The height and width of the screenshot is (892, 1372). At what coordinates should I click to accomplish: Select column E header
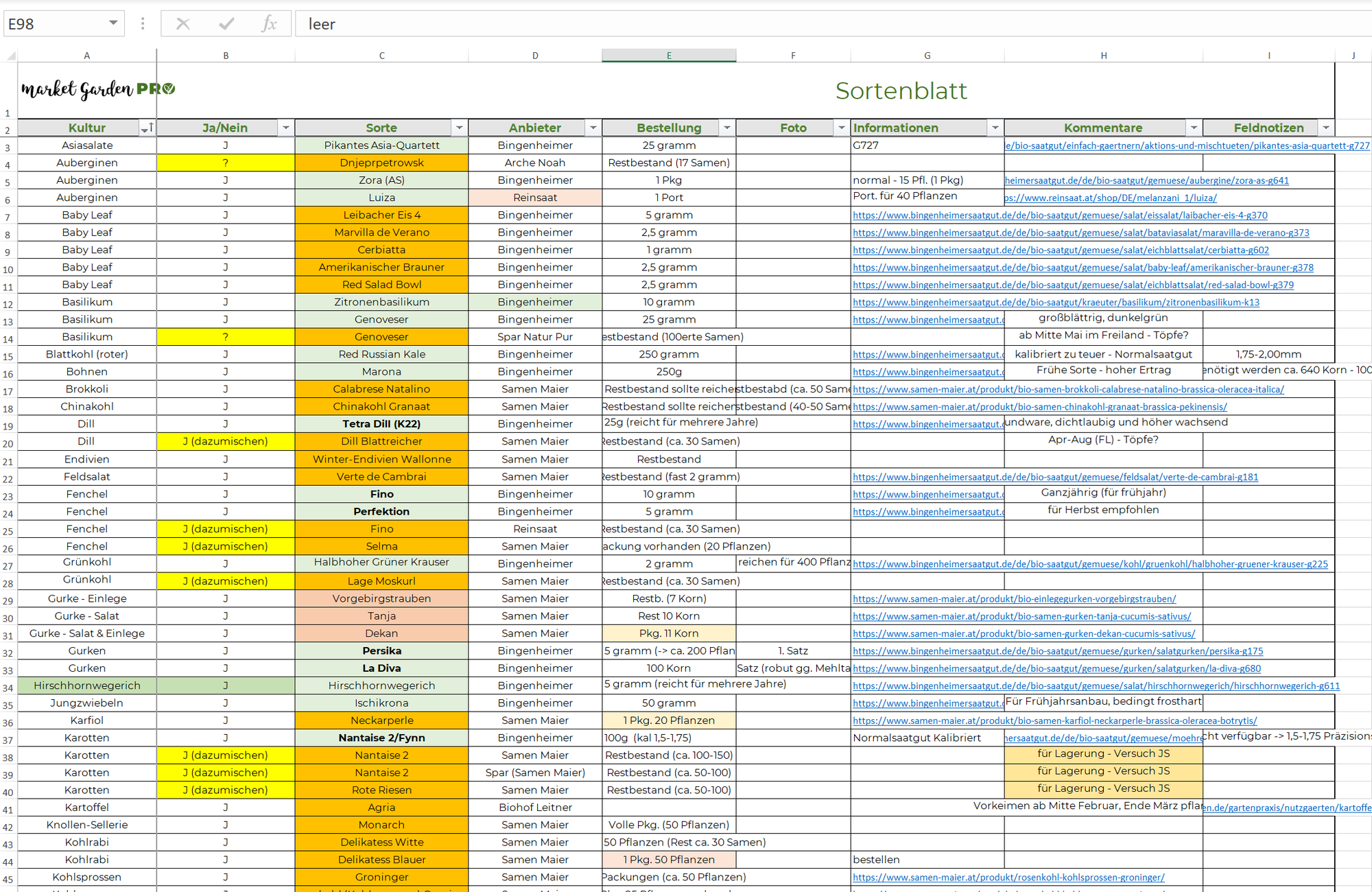click(x=669, y=56)
